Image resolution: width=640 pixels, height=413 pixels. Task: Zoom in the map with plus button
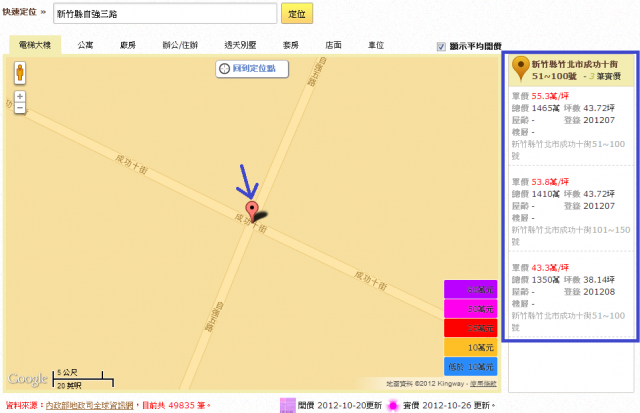coord(20,97)
